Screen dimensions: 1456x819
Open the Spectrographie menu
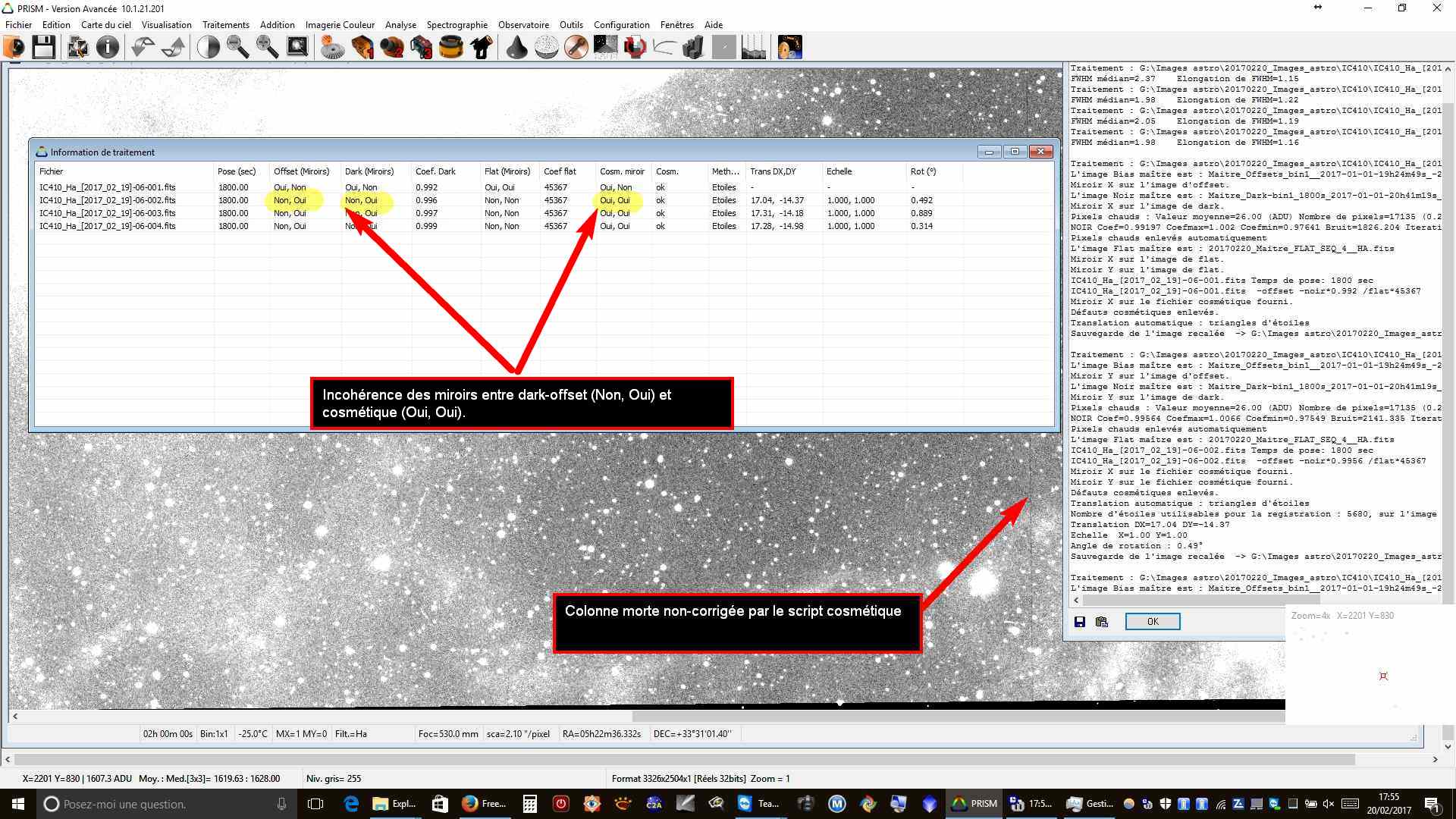(x=457, y=24)
